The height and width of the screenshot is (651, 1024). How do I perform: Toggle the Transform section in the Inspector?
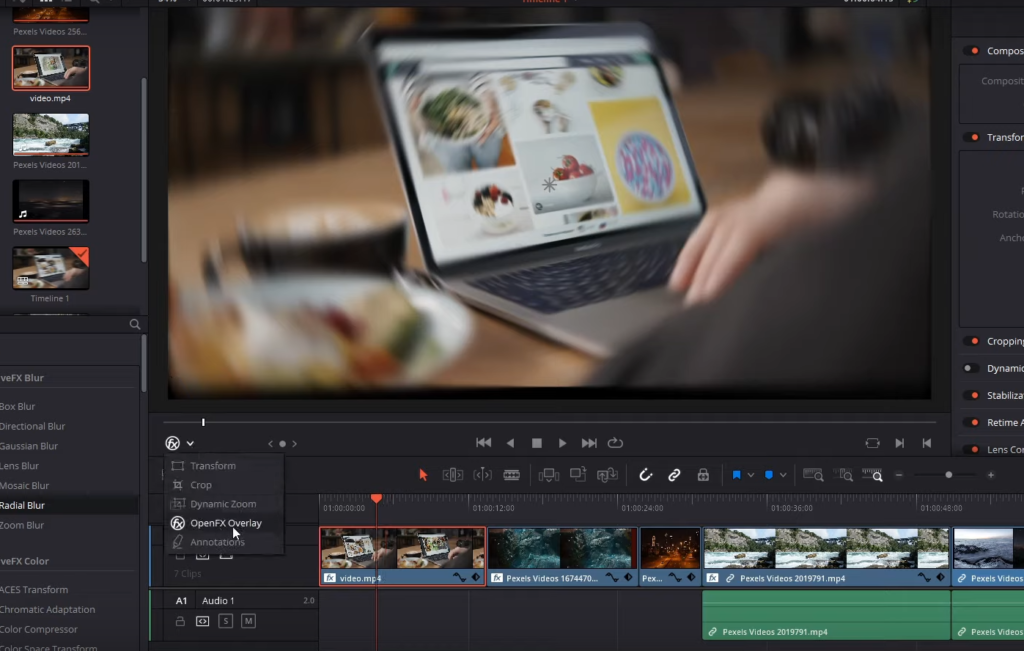pos(971,137)
